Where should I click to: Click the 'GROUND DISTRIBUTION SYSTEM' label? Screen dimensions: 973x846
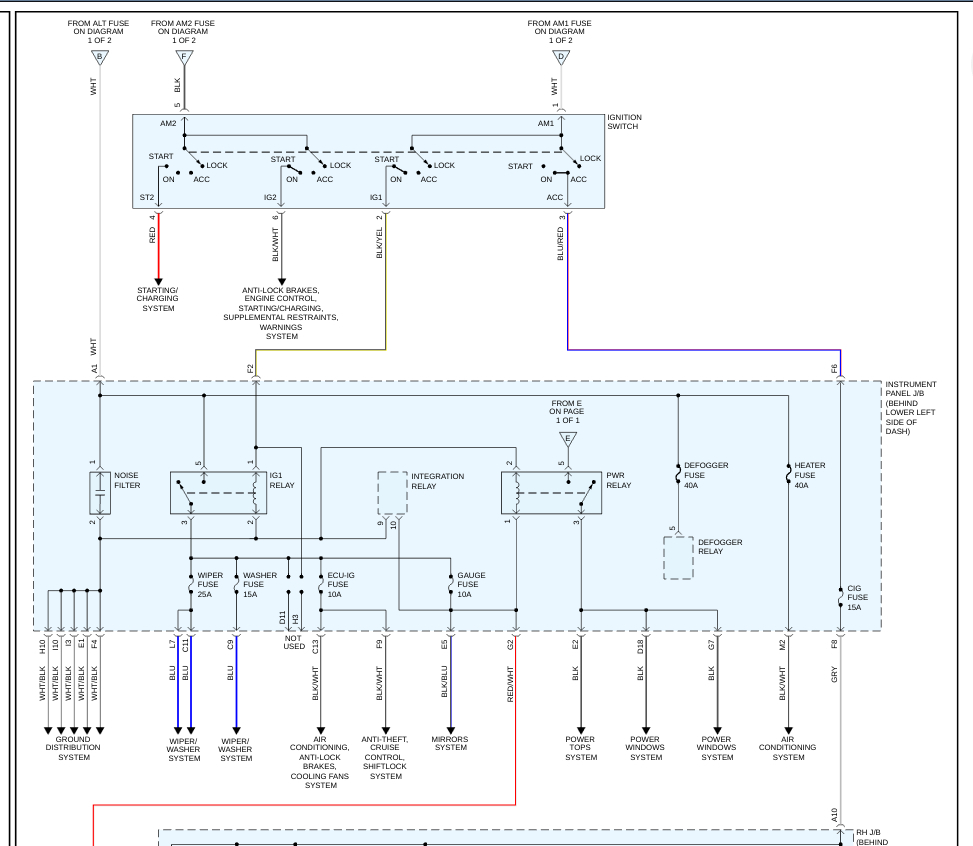click(73, 749)
